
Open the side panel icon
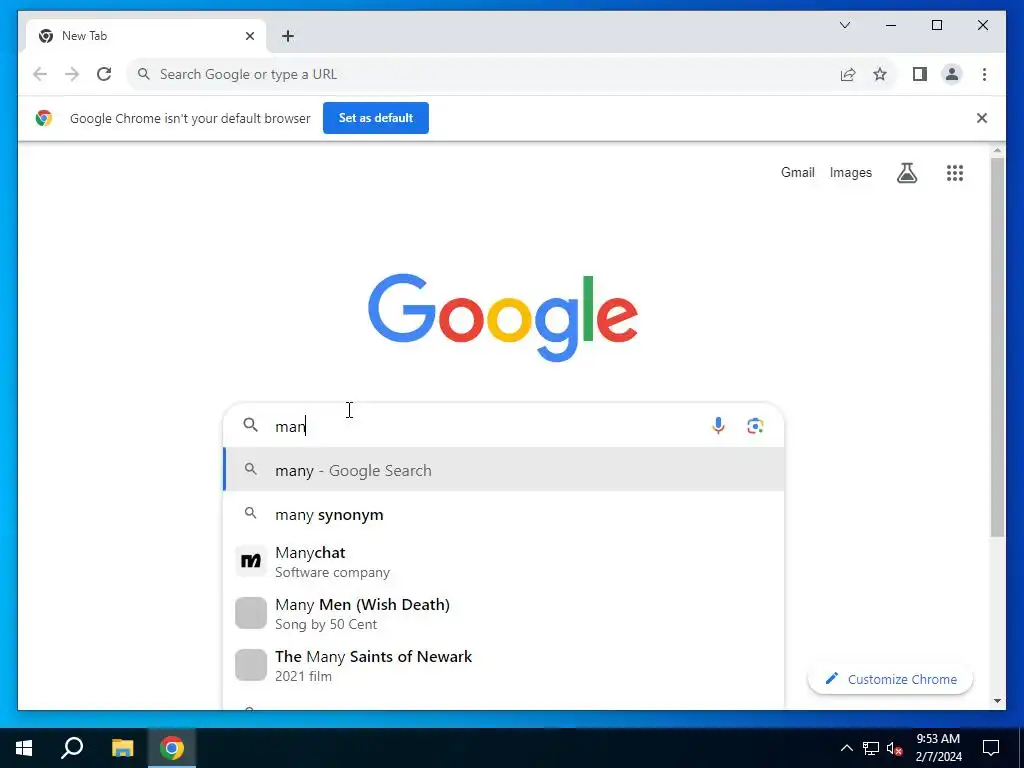[920, 74]
